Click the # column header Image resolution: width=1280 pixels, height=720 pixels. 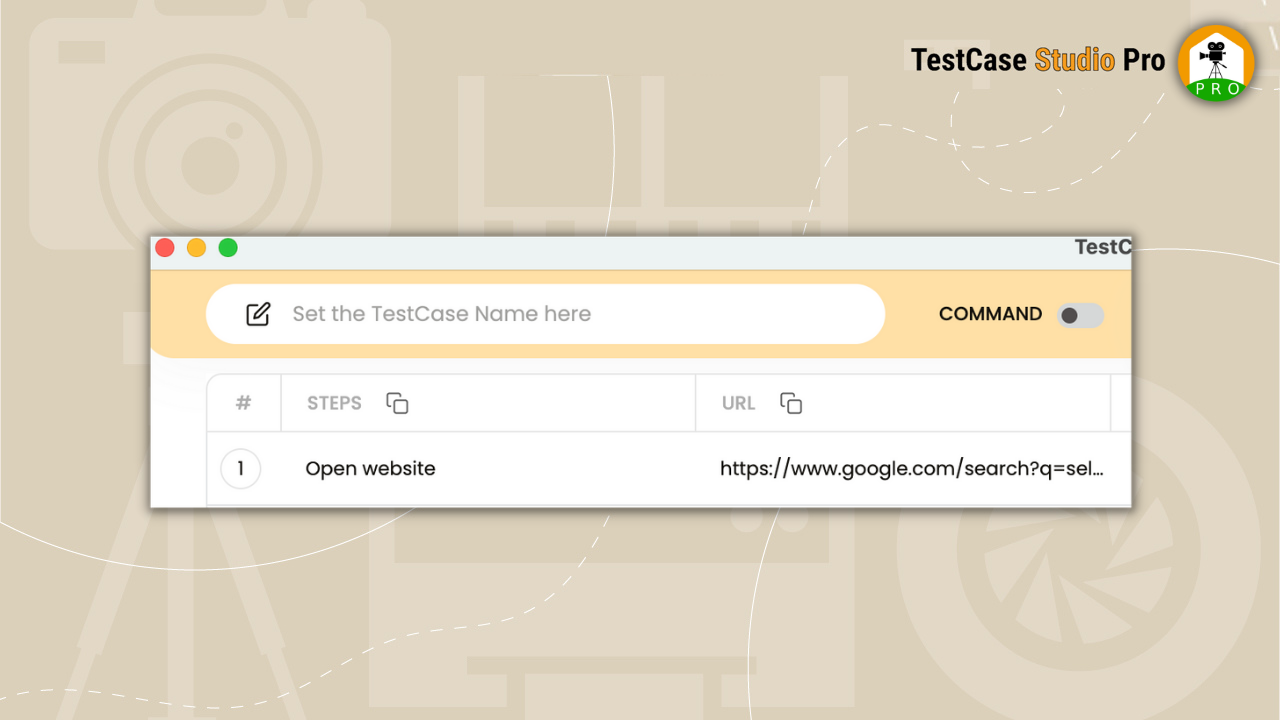tap(242, 403)
